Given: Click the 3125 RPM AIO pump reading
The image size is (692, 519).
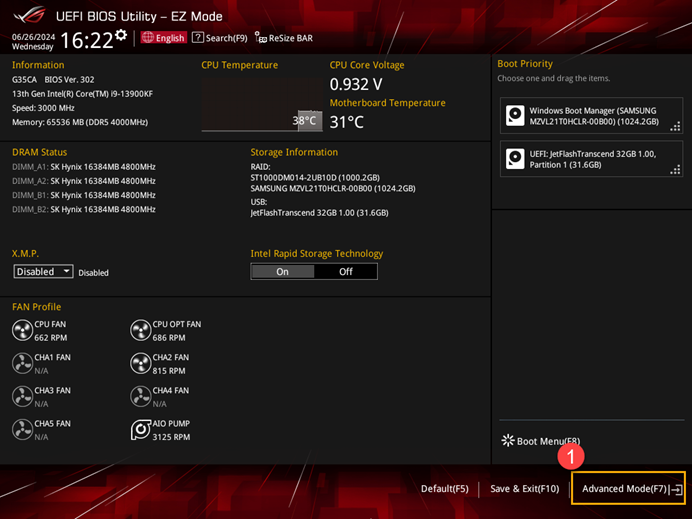Looking at the screenshot, I should (x=171, y=437).
